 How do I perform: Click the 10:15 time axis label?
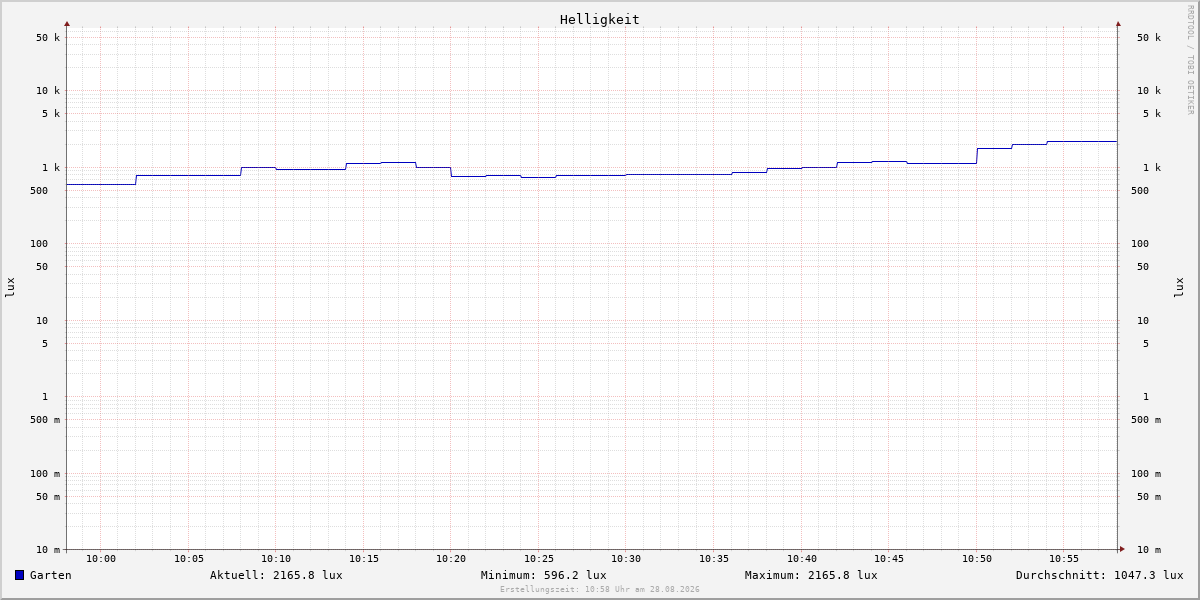(x=364, y=559)
